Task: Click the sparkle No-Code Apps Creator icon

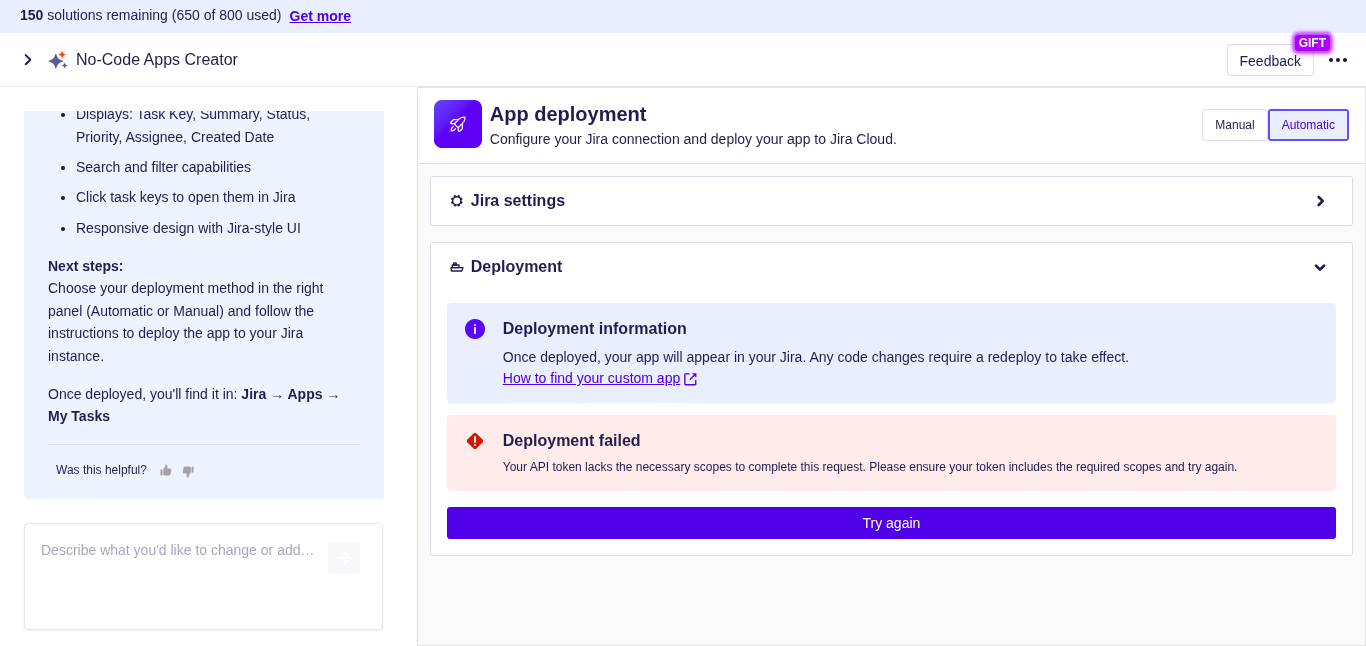Action: point(57,60)
